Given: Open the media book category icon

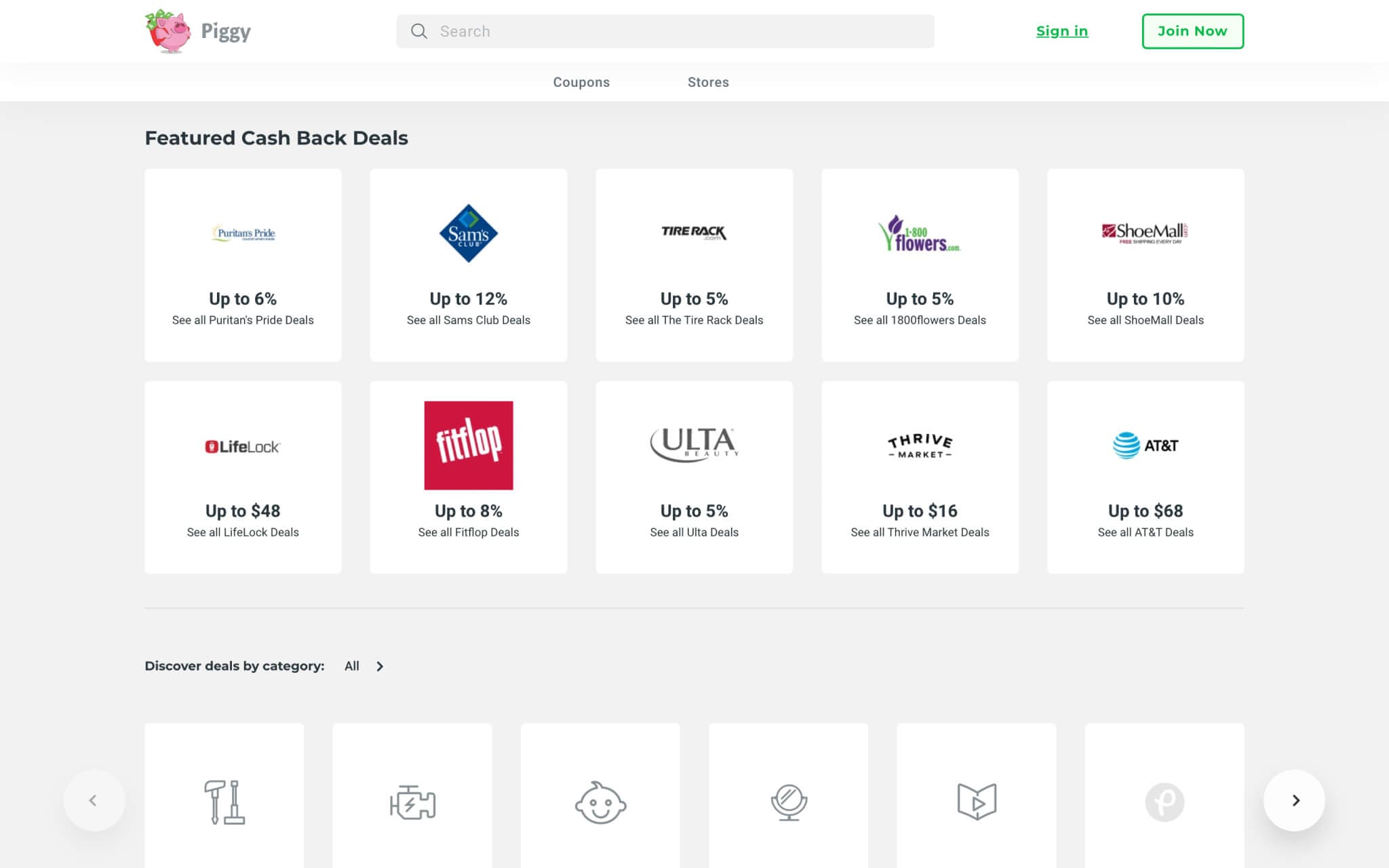Looking at the screenshot, I should point(976,804).
